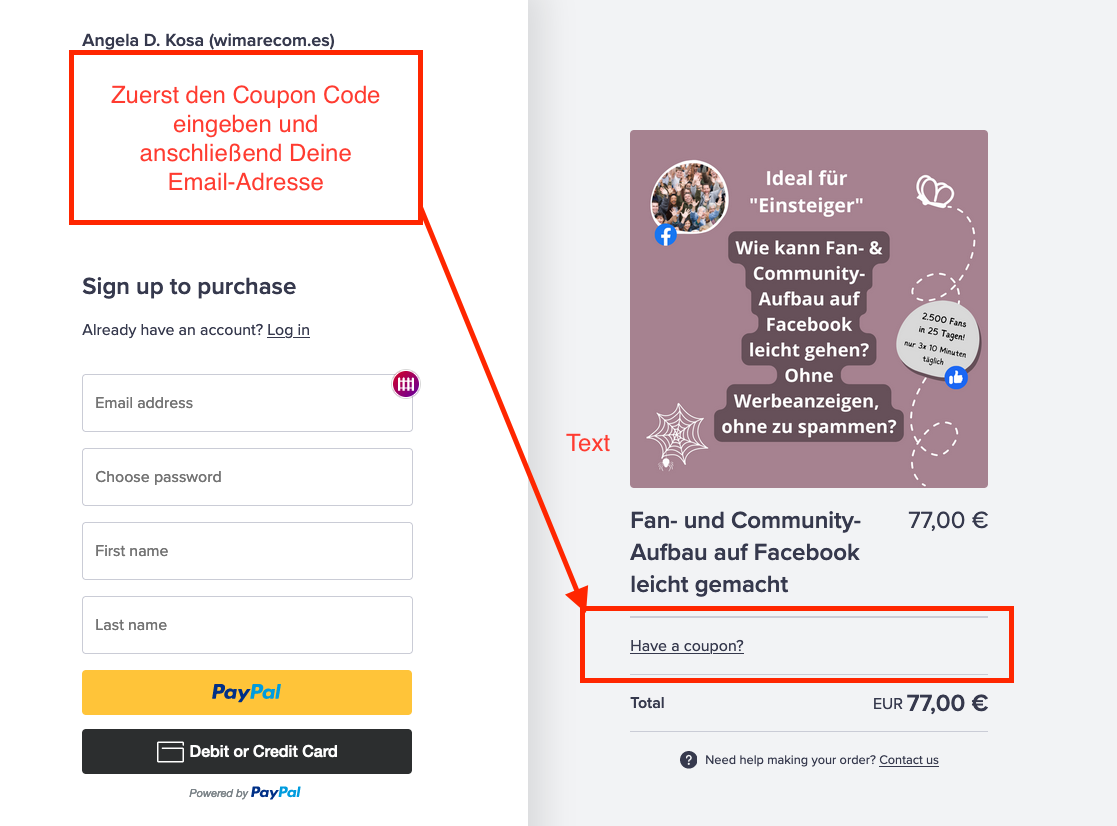Open the Log in link
Viewport: 1117px width, 826px height.
[288, 330]
